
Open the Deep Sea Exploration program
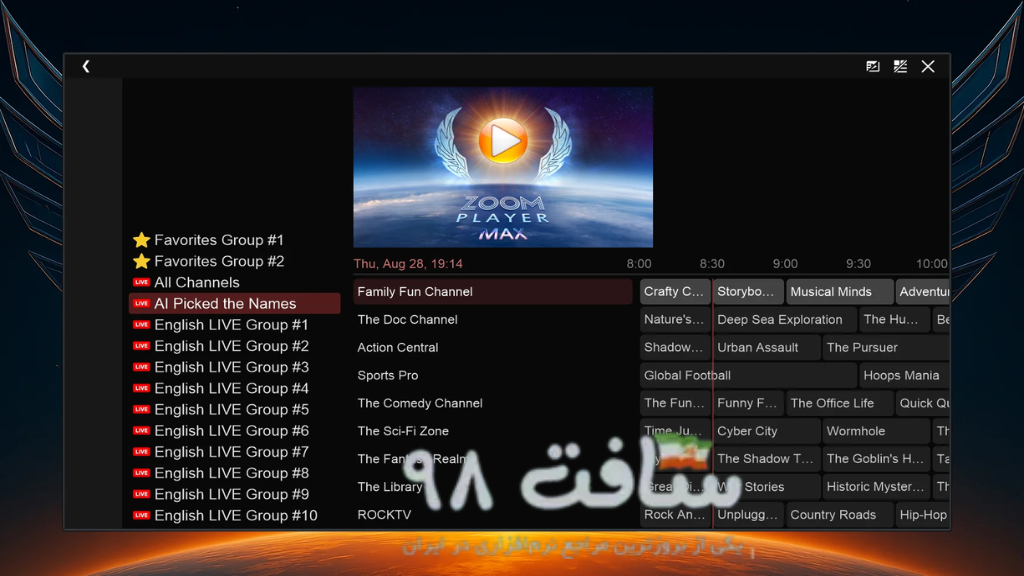tap(784, 320)
